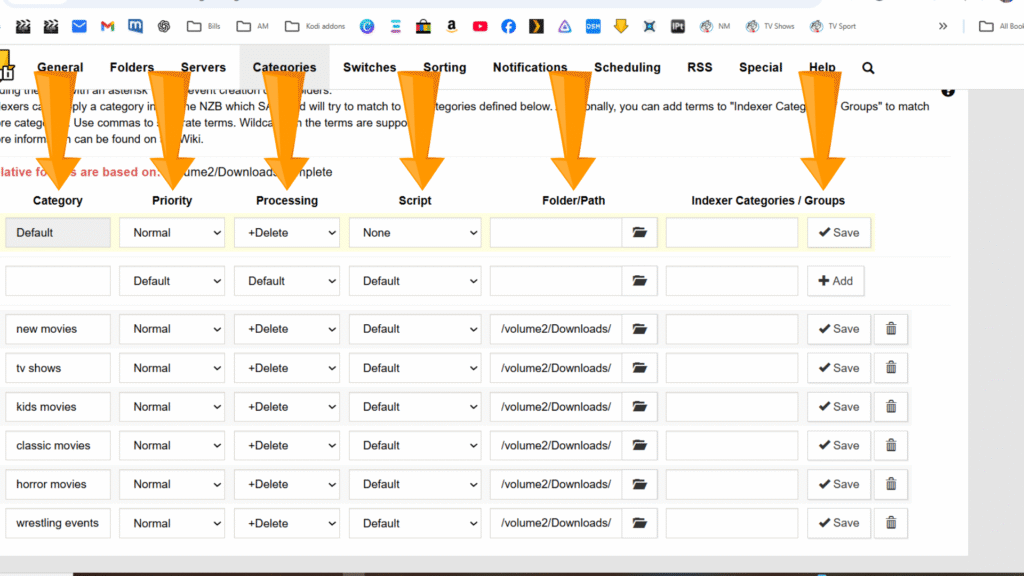Viewport: 1024px width, 576px height.
Task: Open the YouTube bookmark icon
Action: [x=480, y=26]
